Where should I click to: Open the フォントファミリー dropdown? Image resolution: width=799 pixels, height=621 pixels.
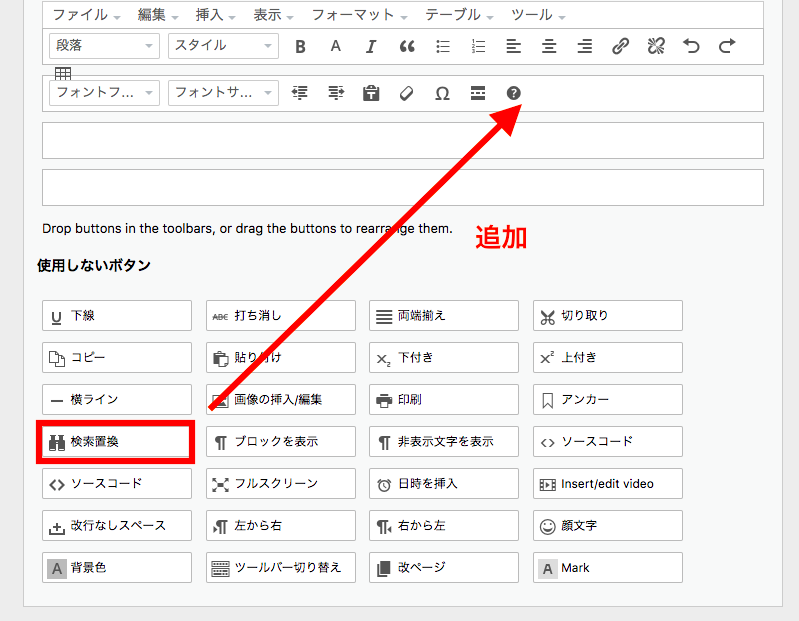tap(104, 93)
